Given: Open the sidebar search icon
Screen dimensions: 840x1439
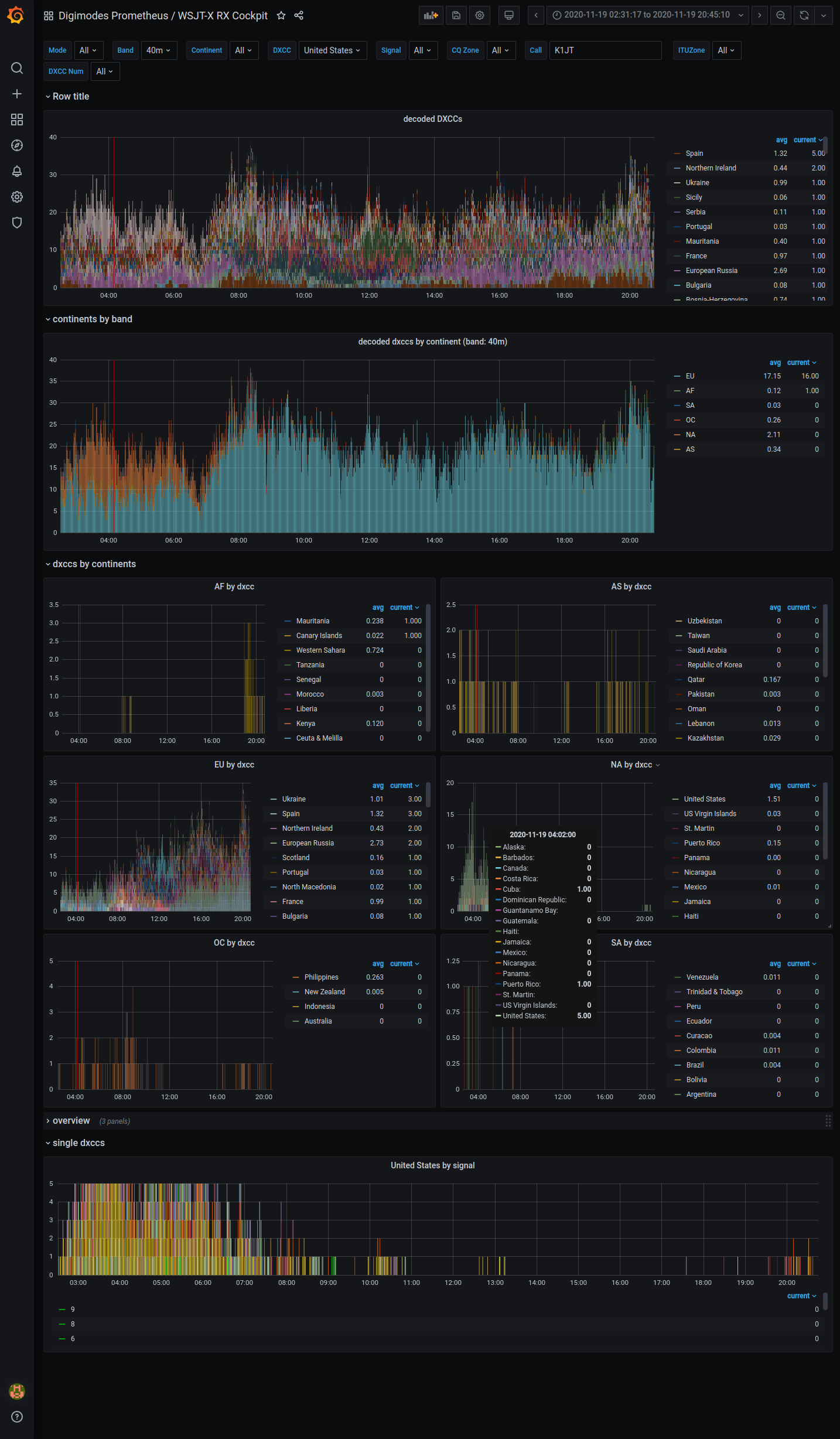Looking at the screenshot, I should (17, 68).
